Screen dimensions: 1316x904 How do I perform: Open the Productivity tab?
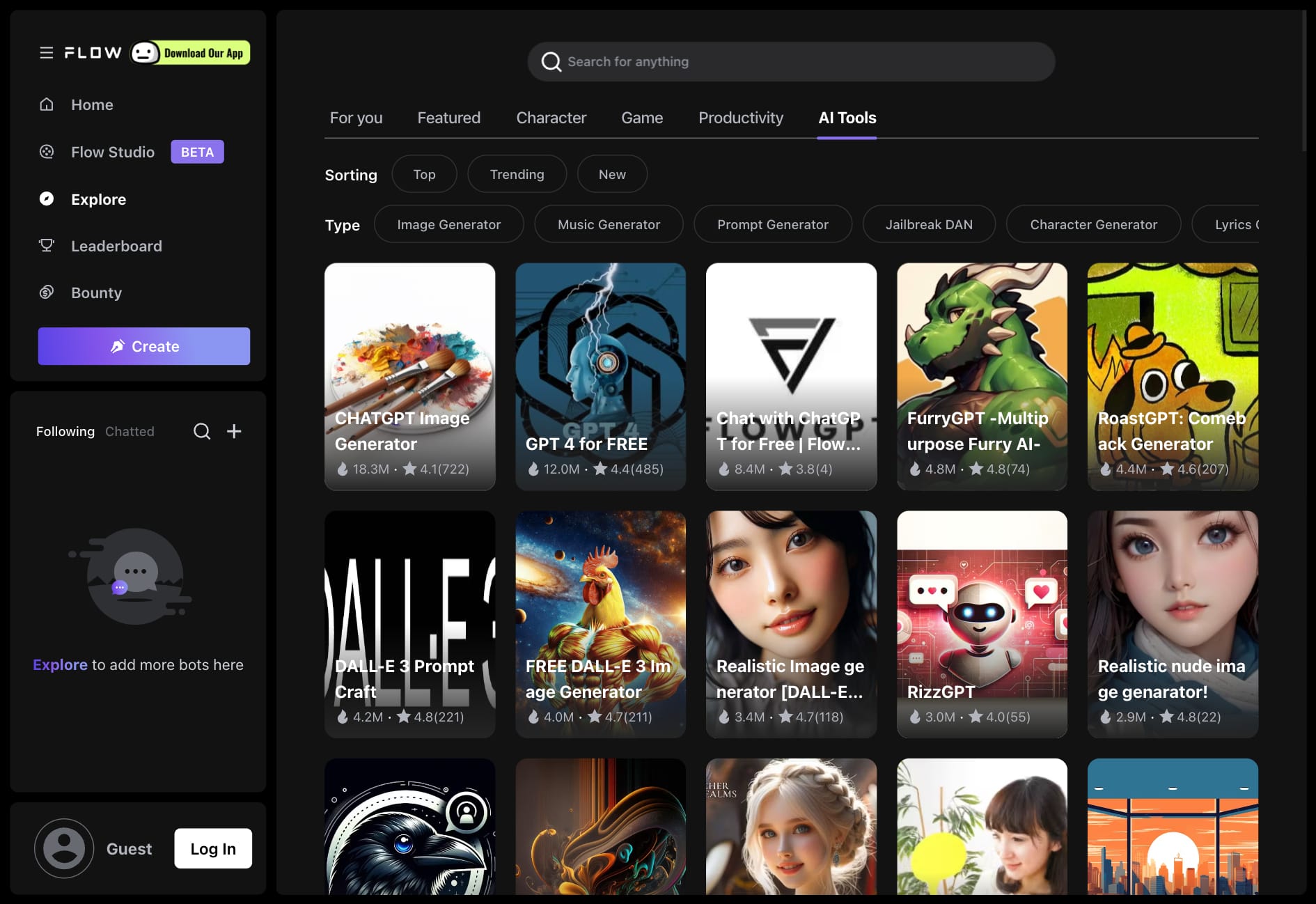(x=741, y=118)
